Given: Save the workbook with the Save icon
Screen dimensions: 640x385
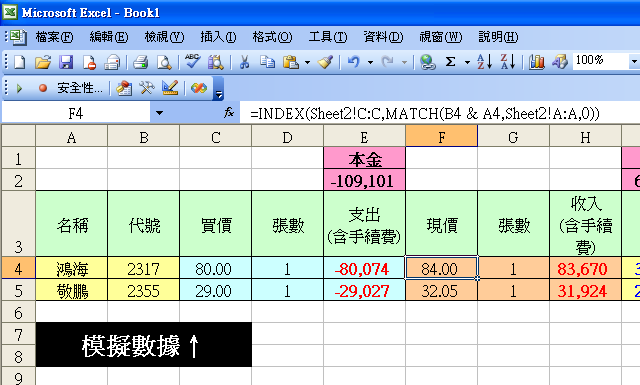Looking at the screenshot, I should [x=66, y=62].
